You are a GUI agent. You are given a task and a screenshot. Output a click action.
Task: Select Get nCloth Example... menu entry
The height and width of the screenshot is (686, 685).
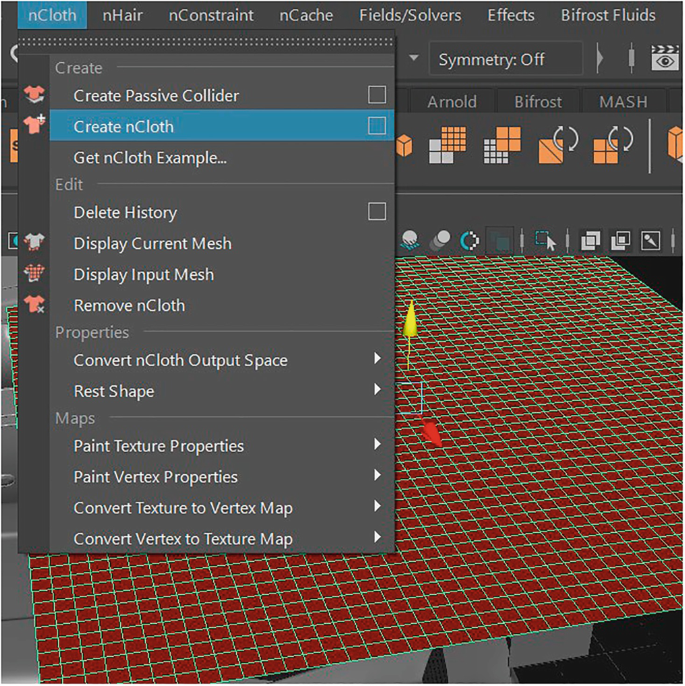coord(150,158)
